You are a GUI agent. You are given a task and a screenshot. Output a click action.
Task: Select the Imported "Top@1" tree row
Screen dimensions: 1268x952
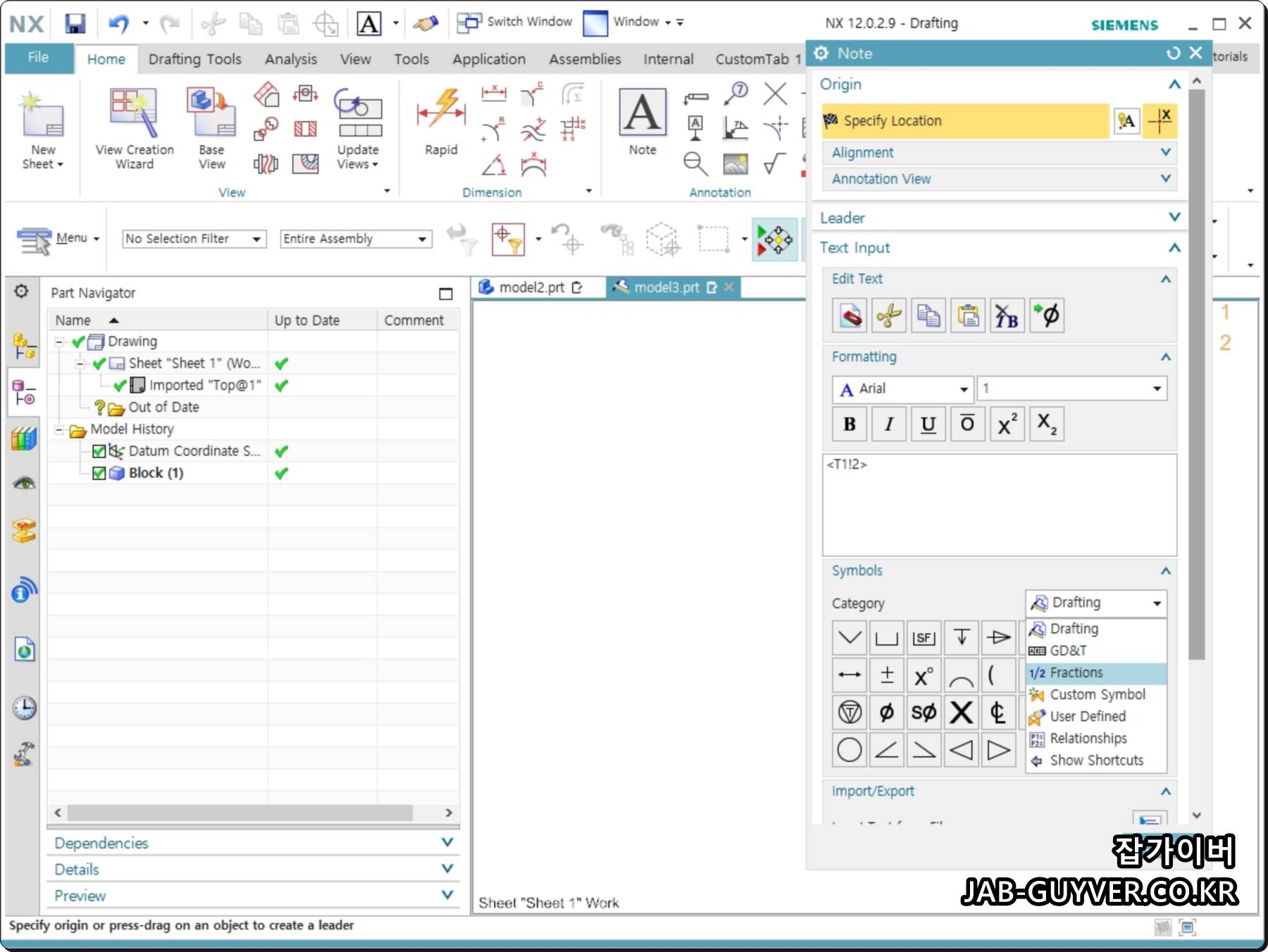[x=204, y=386]
